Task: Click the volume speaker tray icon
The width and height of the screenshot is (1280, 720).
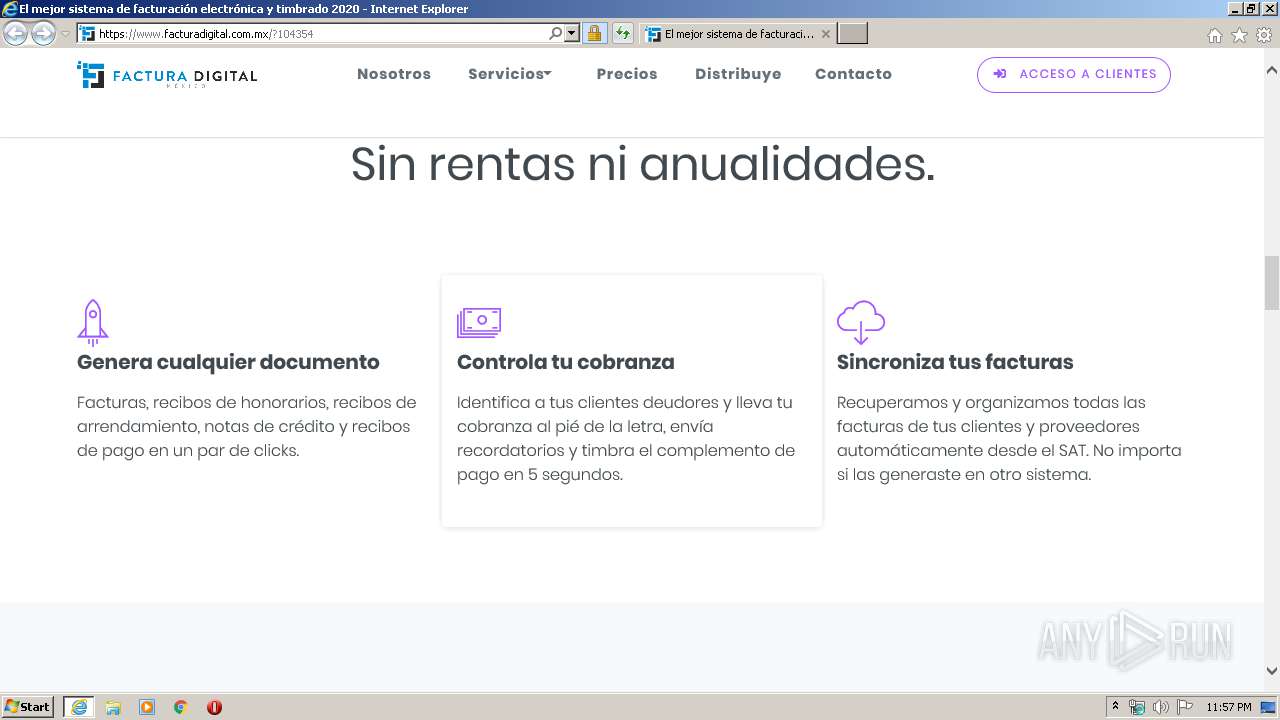Action: [1160, 707]
